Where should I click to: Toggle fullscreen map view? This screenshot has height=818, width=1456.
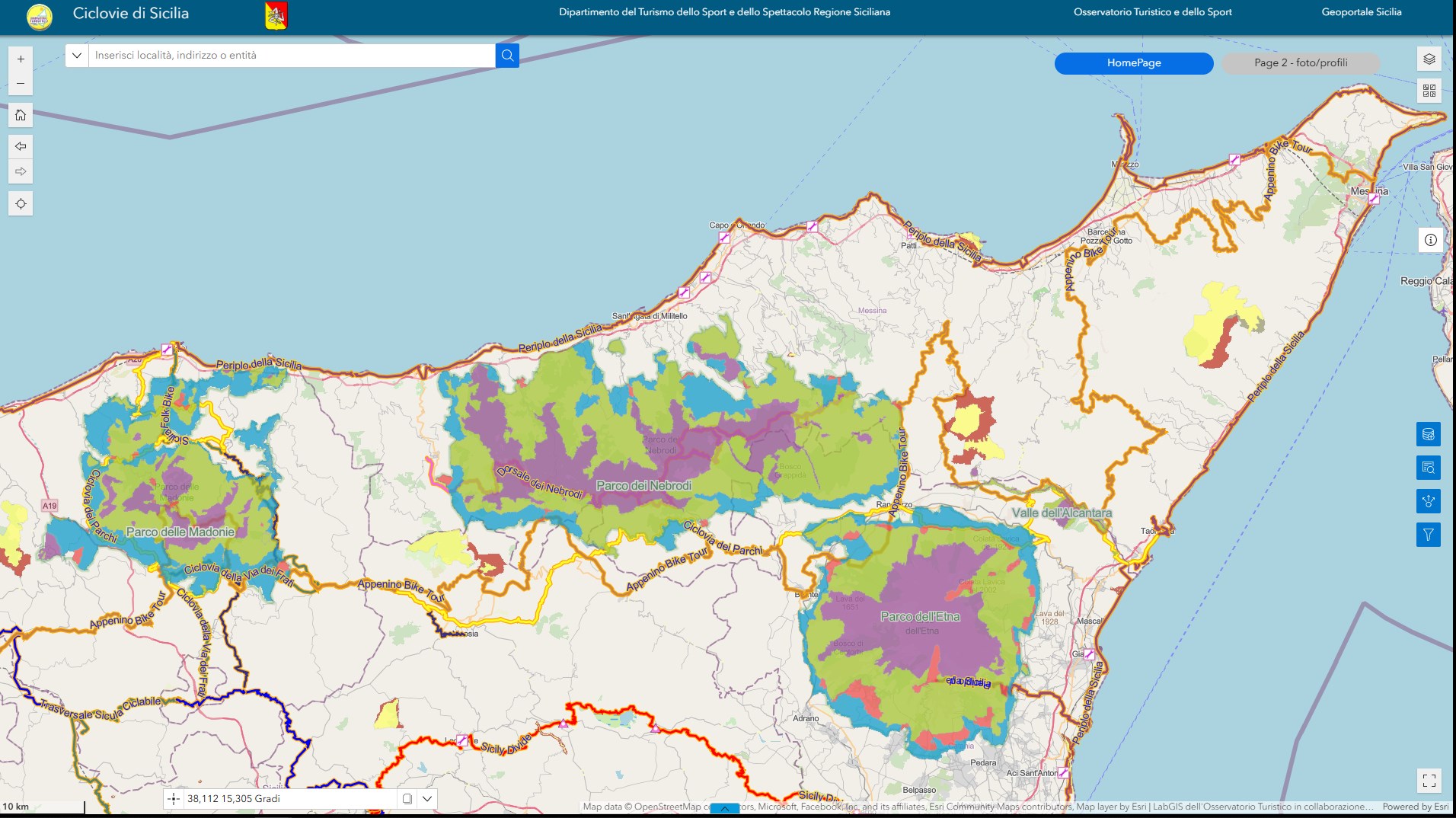pos(1429,781)
